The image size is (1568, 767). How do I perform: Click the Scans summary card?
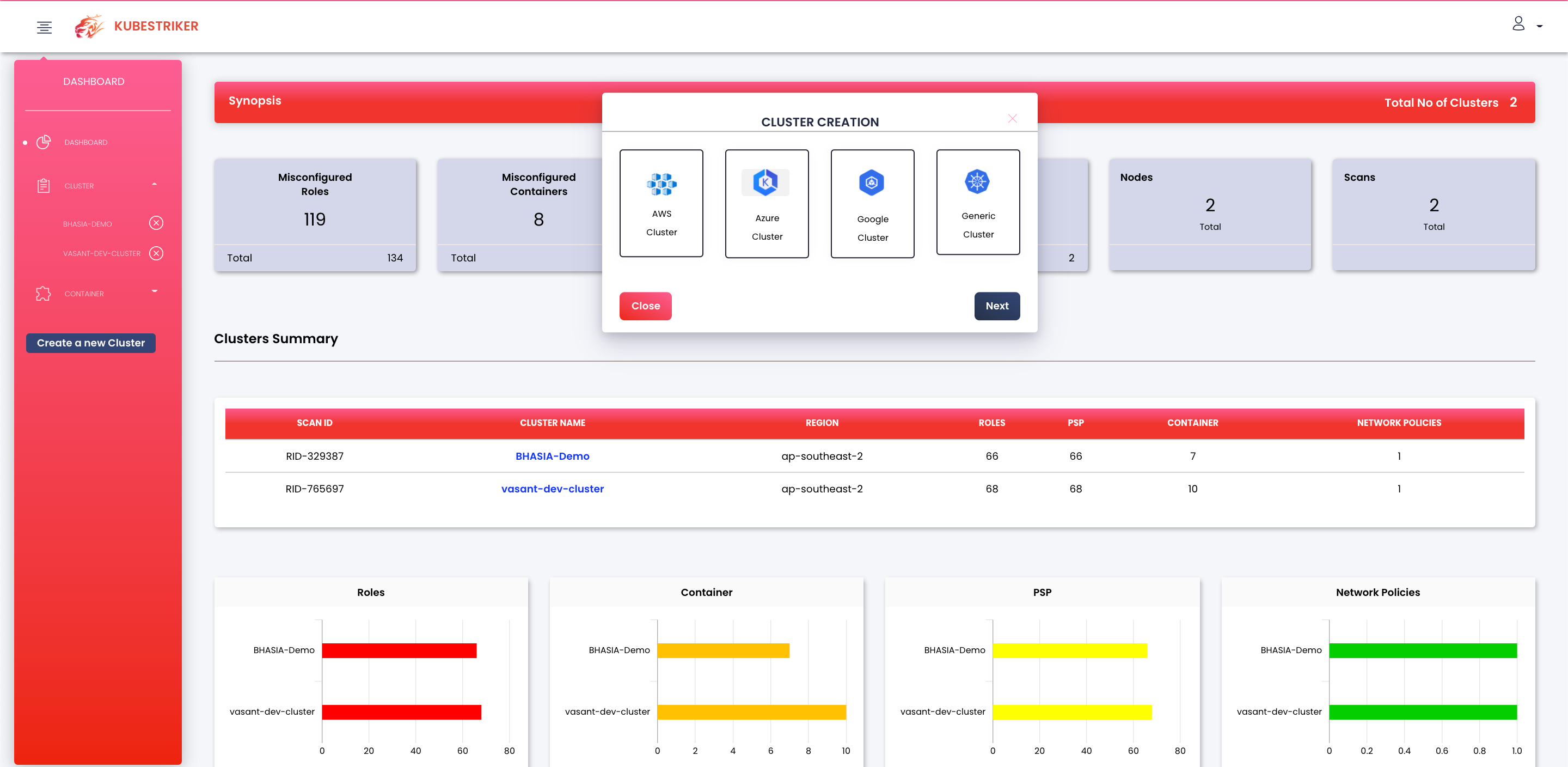tap(1434, 215)
